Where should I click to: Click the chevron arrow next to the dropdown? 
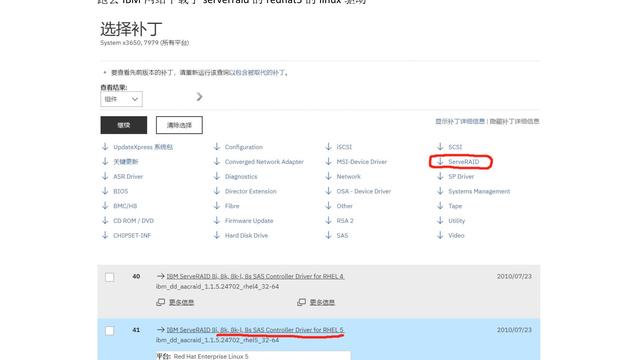coord(199,97)
